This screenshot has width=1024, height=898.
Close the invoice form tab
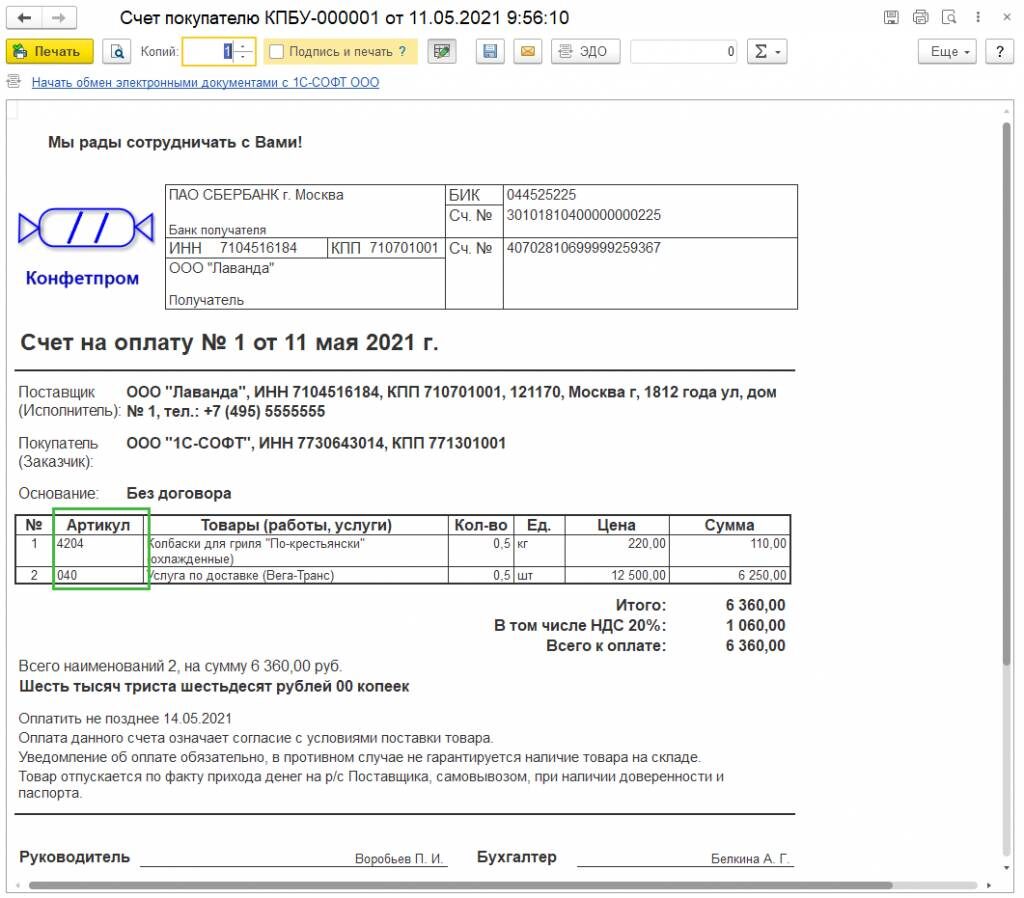coord(1006,18)
